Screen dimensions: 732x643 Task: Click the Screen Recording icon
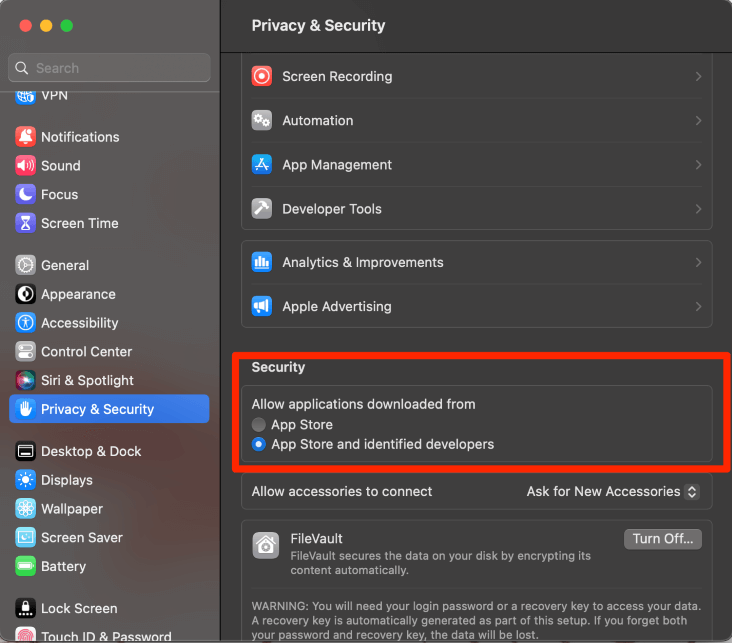[262, 76]
